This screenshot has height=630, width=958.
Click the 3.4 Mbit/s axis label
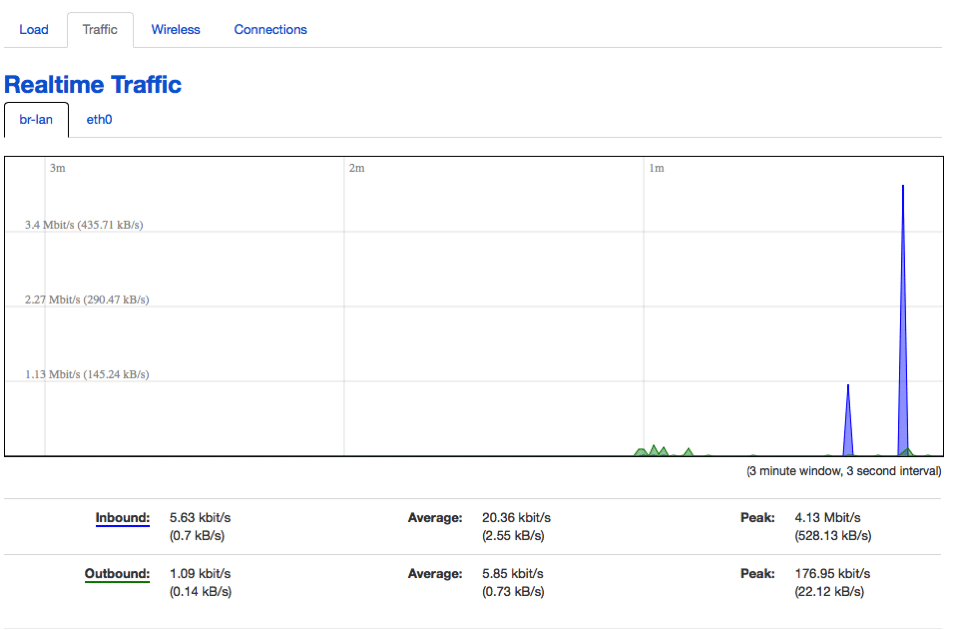click(x=84, y=225)
